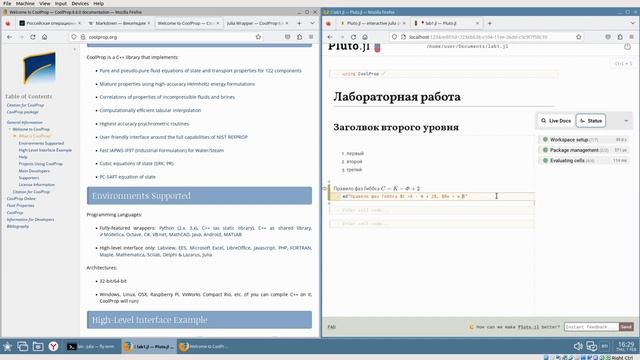Bookmark the localhost Pluto page
Viewport: 640px width, 360px height.
pos(578,37)
